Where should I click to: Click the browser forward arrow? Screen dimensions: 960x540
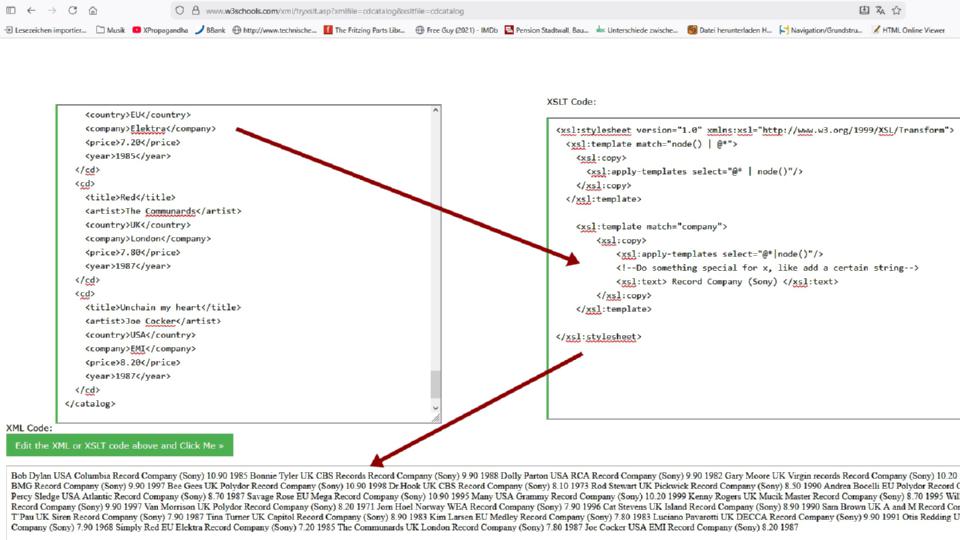click(51, 10)
